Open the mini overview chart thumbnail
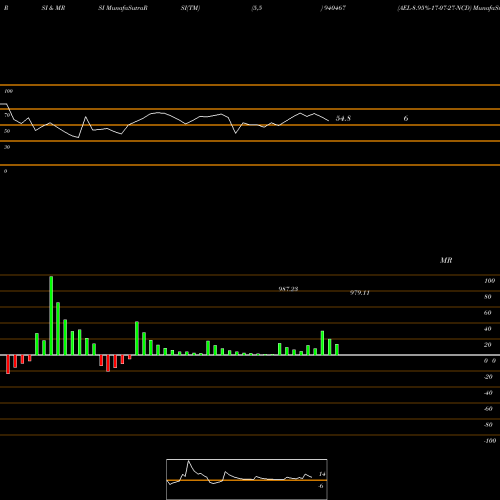The height and width of the screenshot is (500, 500). click(x=247, y=479)
